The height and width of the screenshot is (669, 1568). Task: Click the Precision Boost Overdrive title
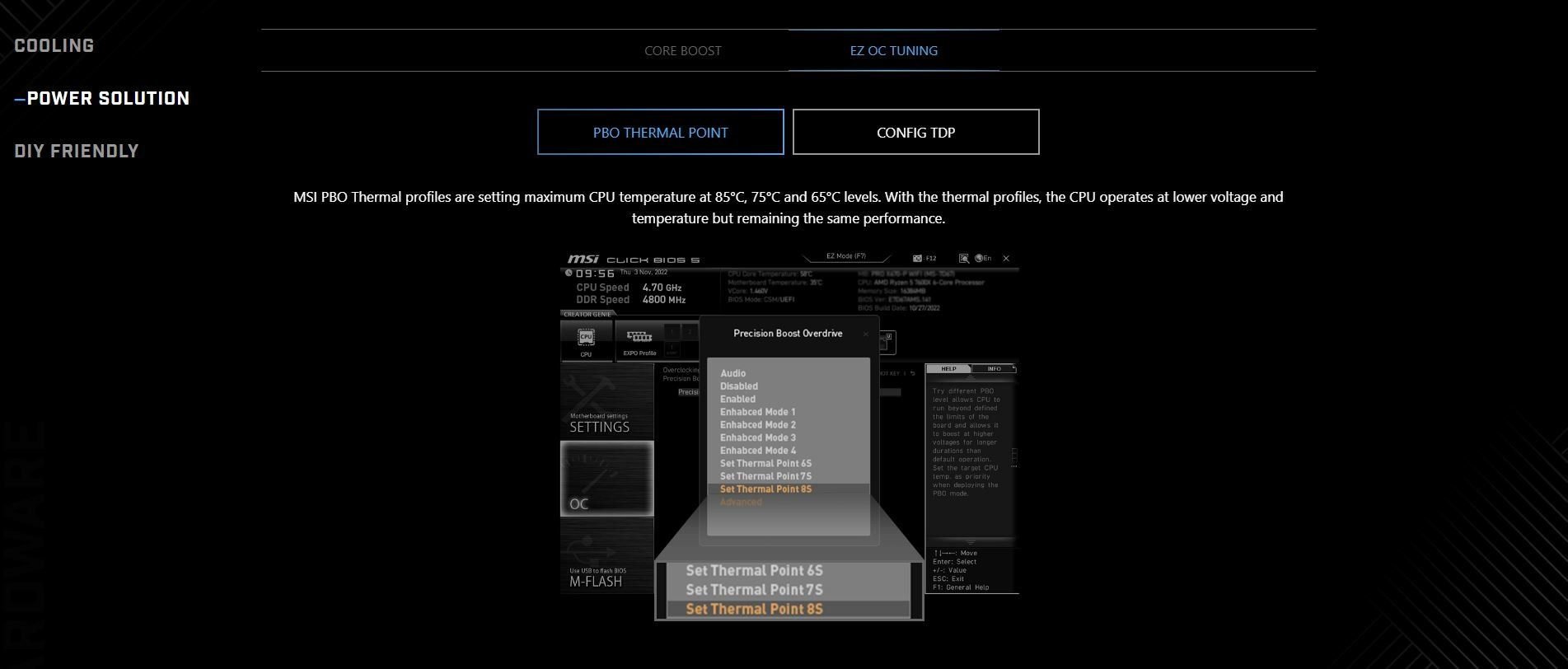788,334
